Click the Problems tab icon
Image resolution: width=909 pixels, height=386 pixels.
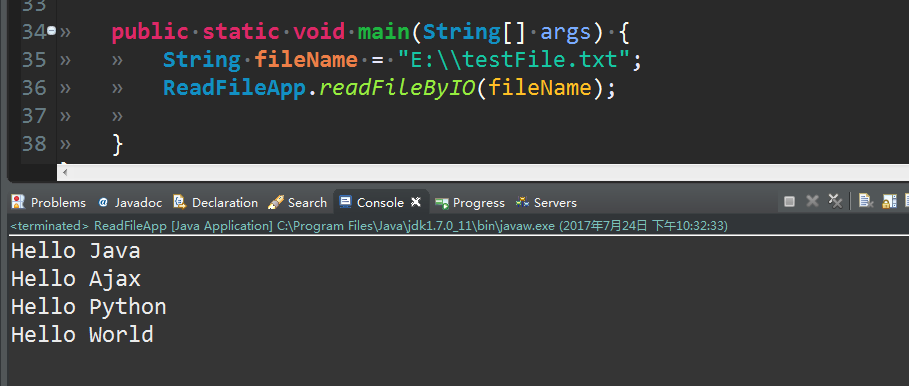click(19, 202)
